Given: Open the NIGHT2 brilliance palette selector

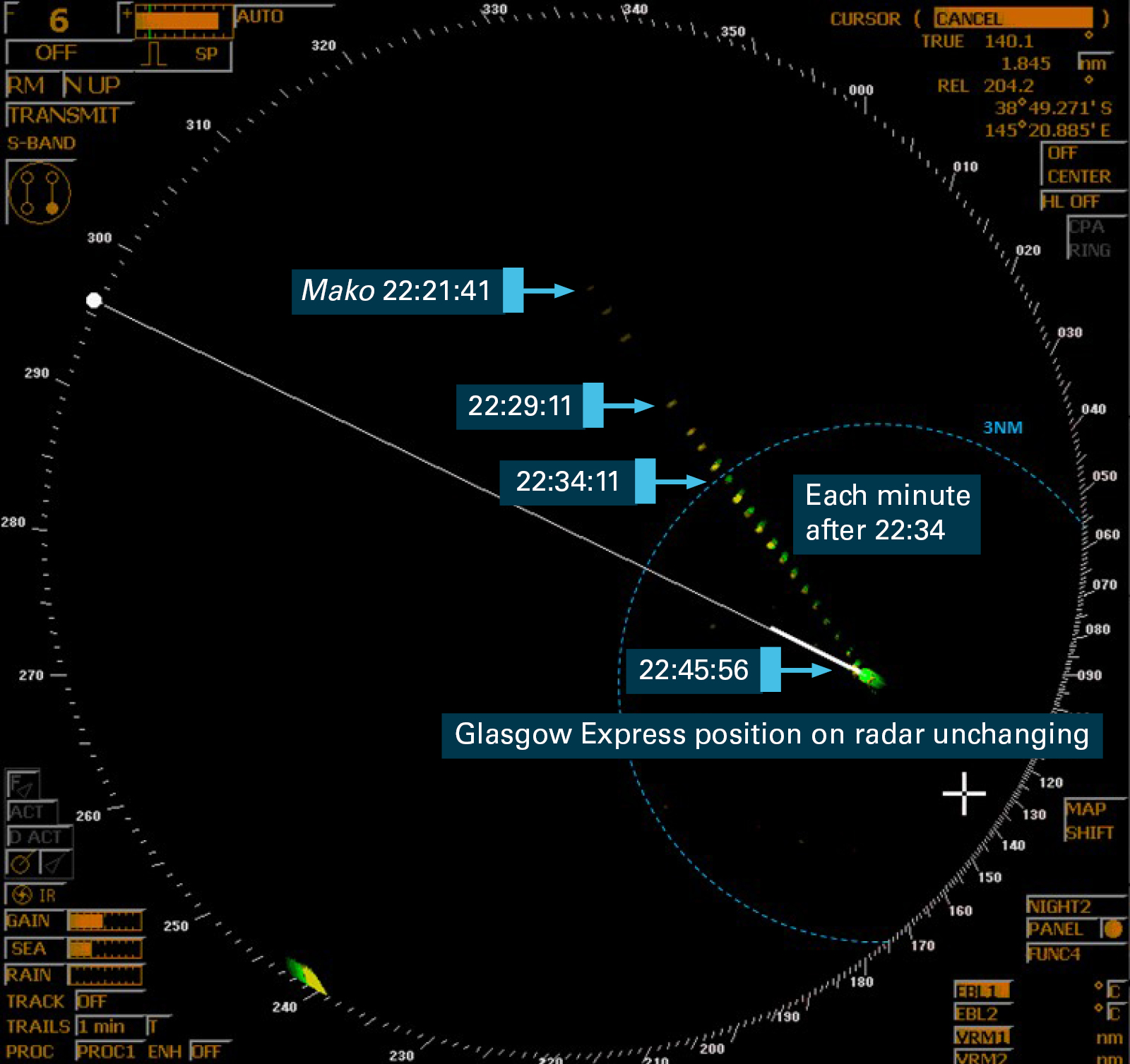Looking at the screenshot, I should pyautogui.click(x=1075, y=906).
